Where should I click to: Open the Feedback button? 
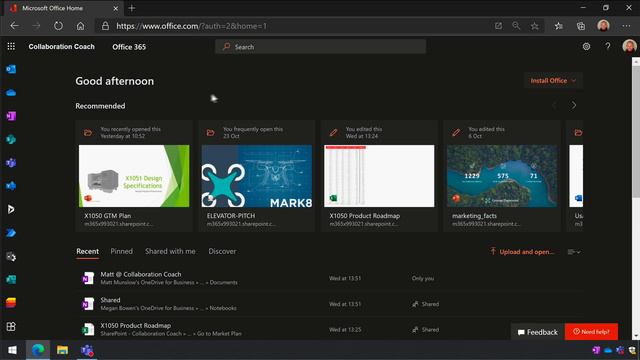[538, 332]
